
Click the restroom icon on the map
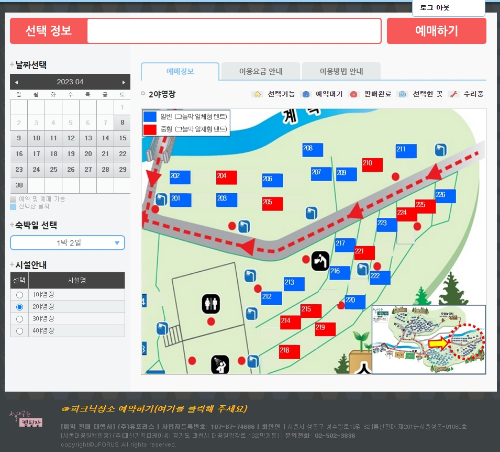[211, 304]
